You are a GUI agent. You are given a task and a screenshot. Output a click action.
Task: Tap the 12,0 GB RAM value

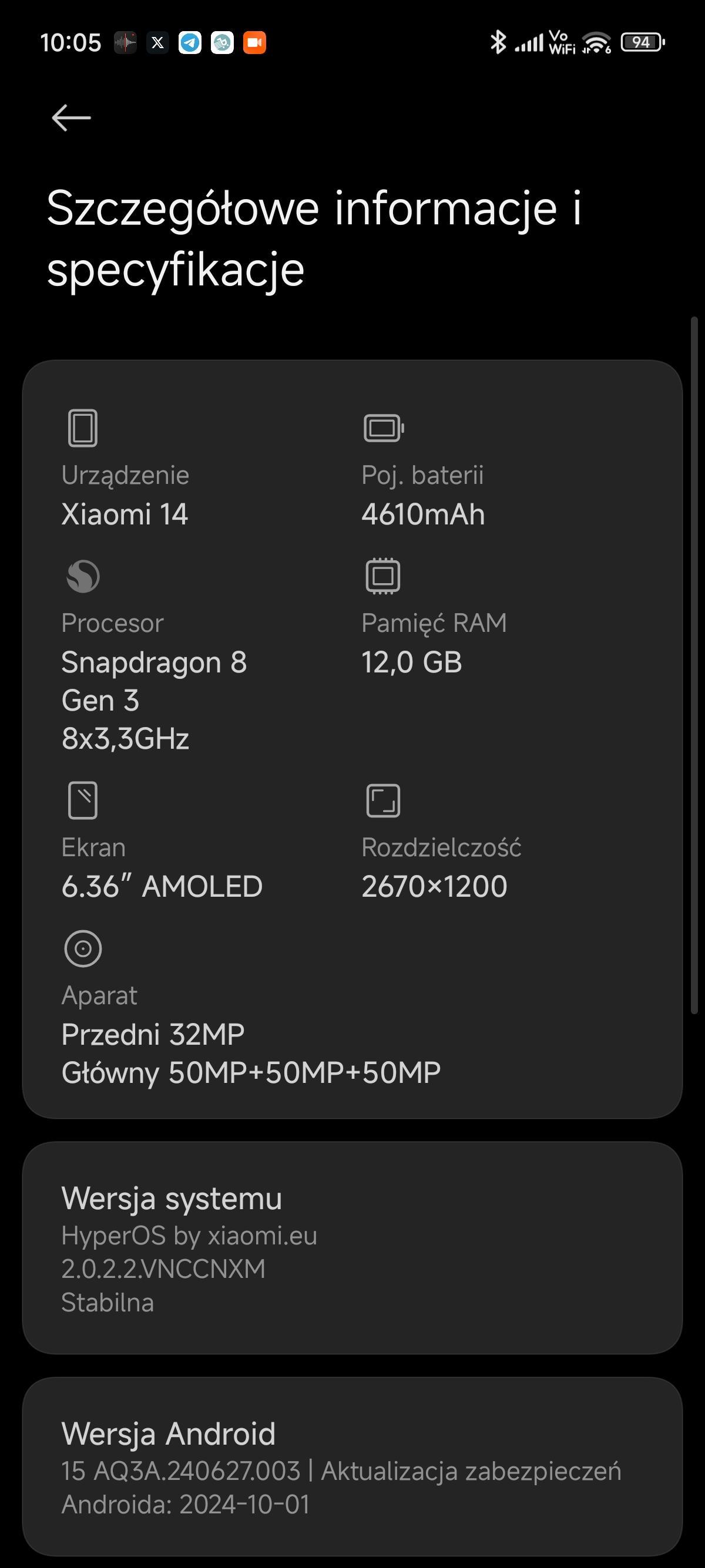click(x=412, y=662)
